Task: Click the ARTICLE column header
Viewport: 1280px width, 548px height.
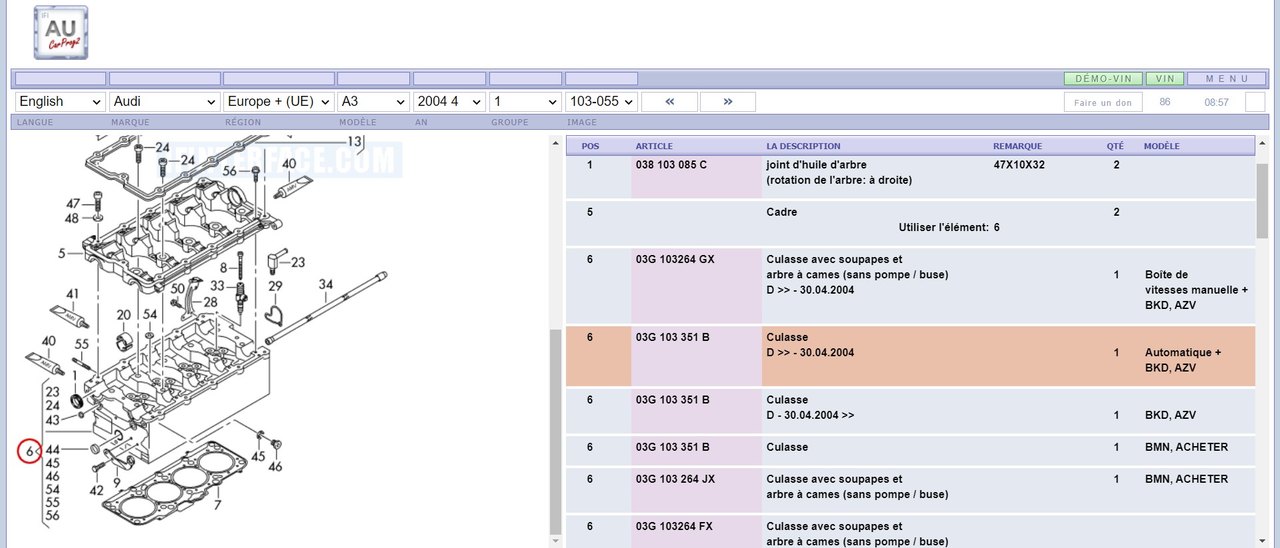Action: click(654, 146)
